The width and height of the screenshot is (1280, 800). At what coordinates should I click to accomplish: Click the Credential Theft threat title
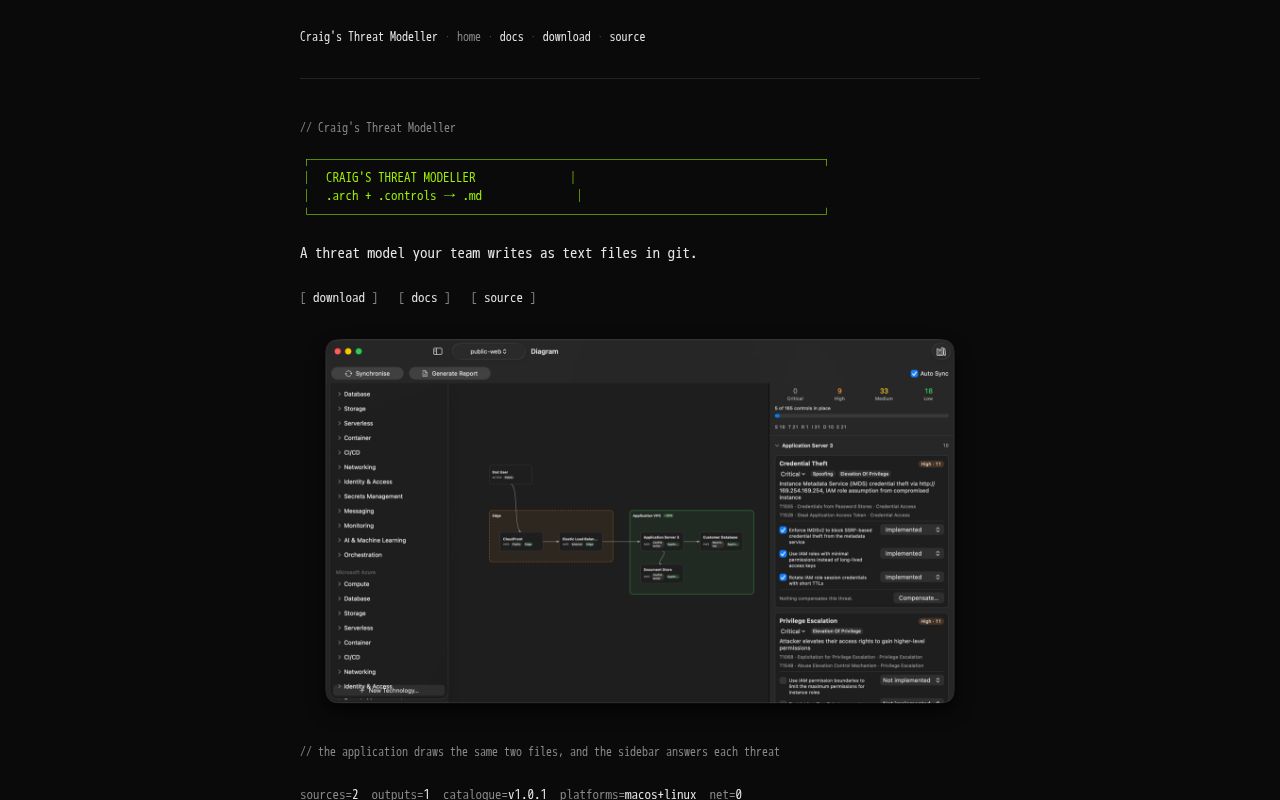pyautogui.click(x=804, y=464)
